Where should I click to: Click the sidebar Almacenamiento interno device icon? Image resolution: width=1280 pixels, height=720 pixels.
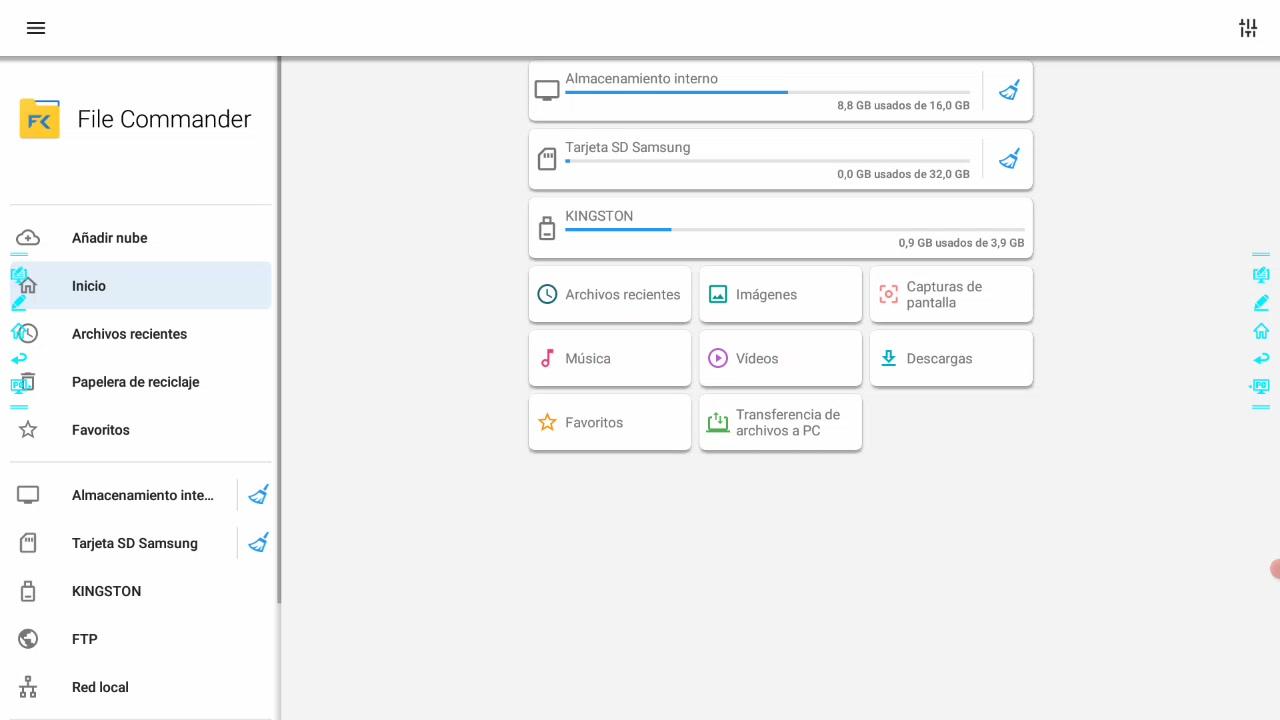click(28, 495)
